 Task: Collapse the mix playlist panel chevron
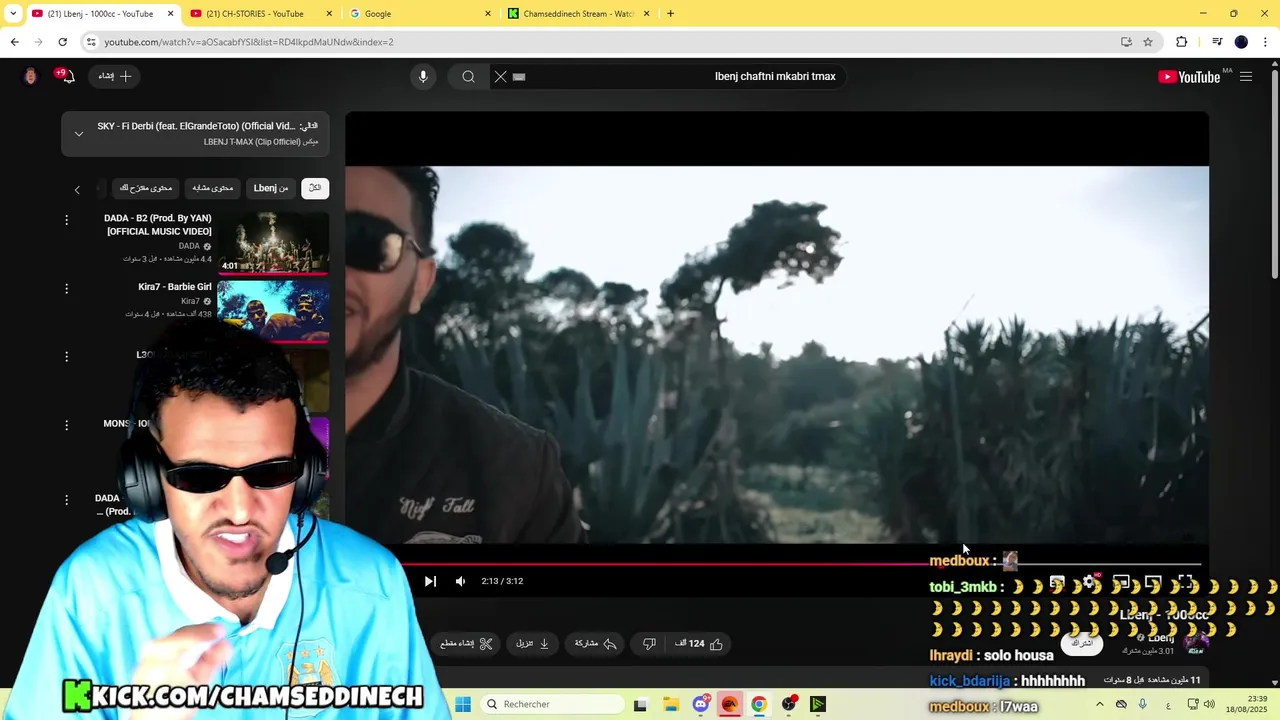[79, 134]
